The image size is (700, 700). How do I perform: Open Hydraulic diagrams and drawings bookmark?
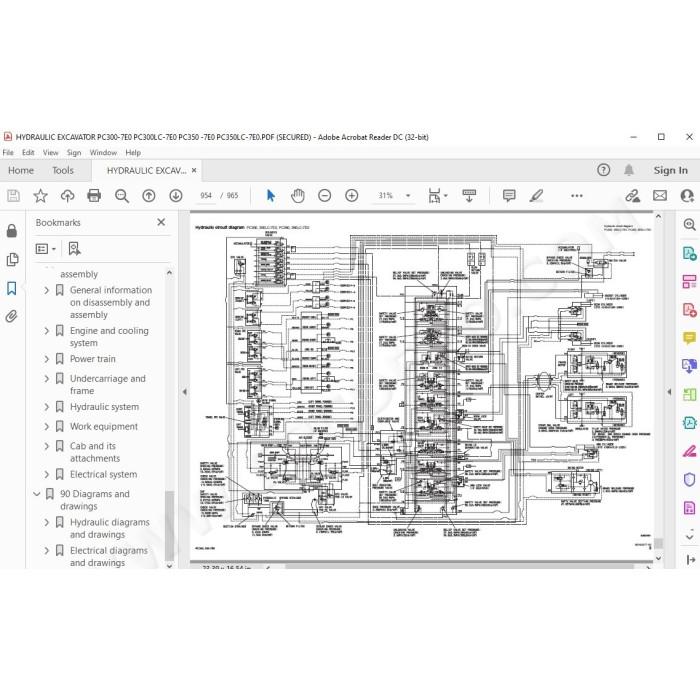pos(109,528)
